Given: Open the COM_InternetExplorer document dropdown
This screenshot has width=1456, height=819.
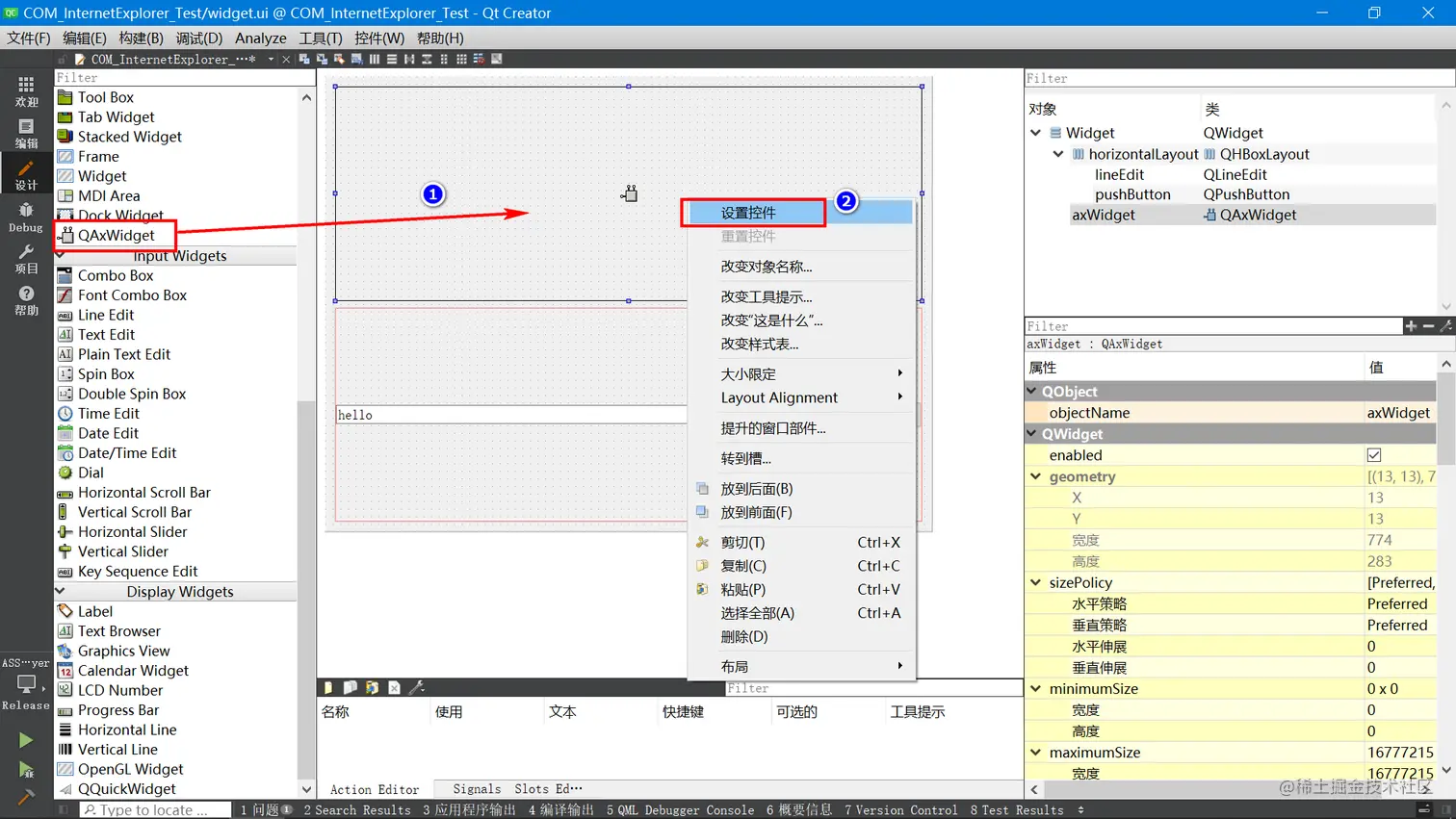Looking at the screenshot, I should 271,59.
